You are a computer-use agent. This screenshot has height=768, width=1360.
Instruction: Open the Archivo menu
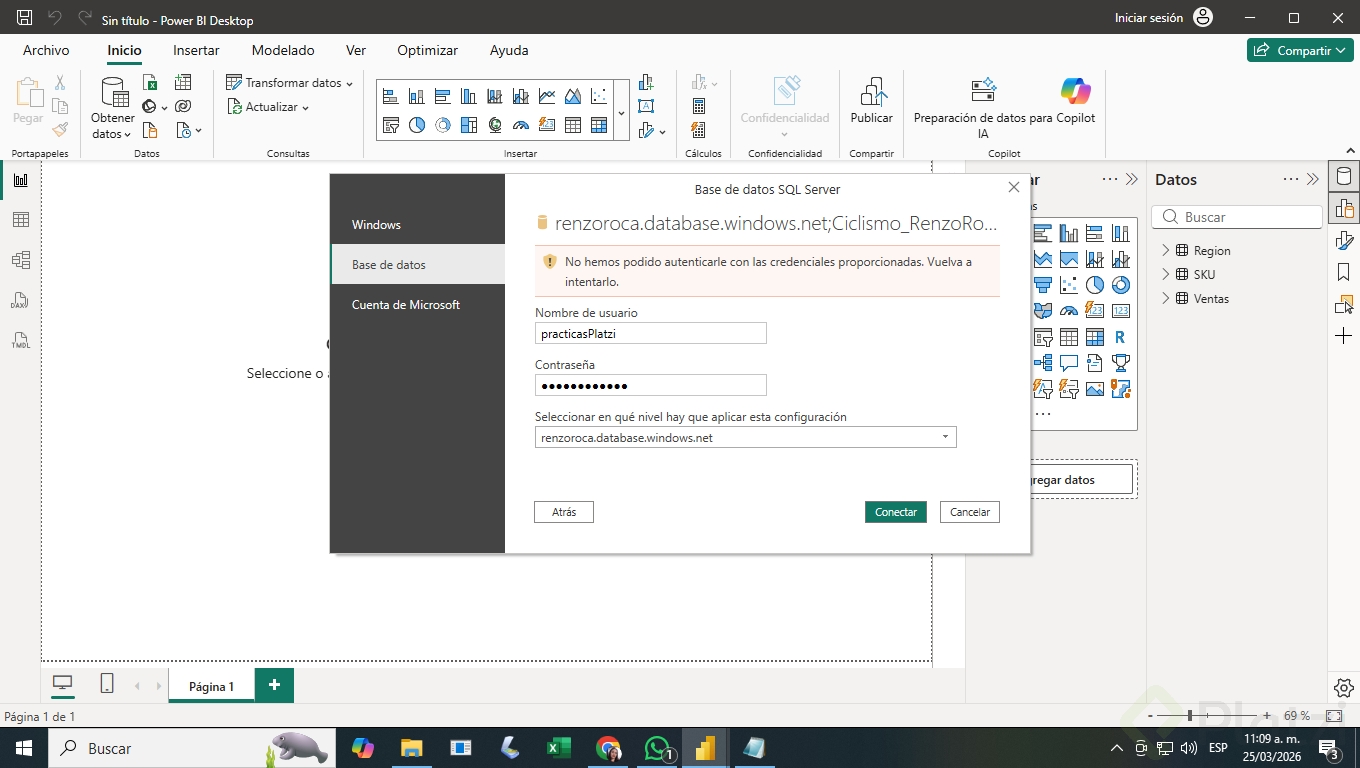click(x=46, y=50)
